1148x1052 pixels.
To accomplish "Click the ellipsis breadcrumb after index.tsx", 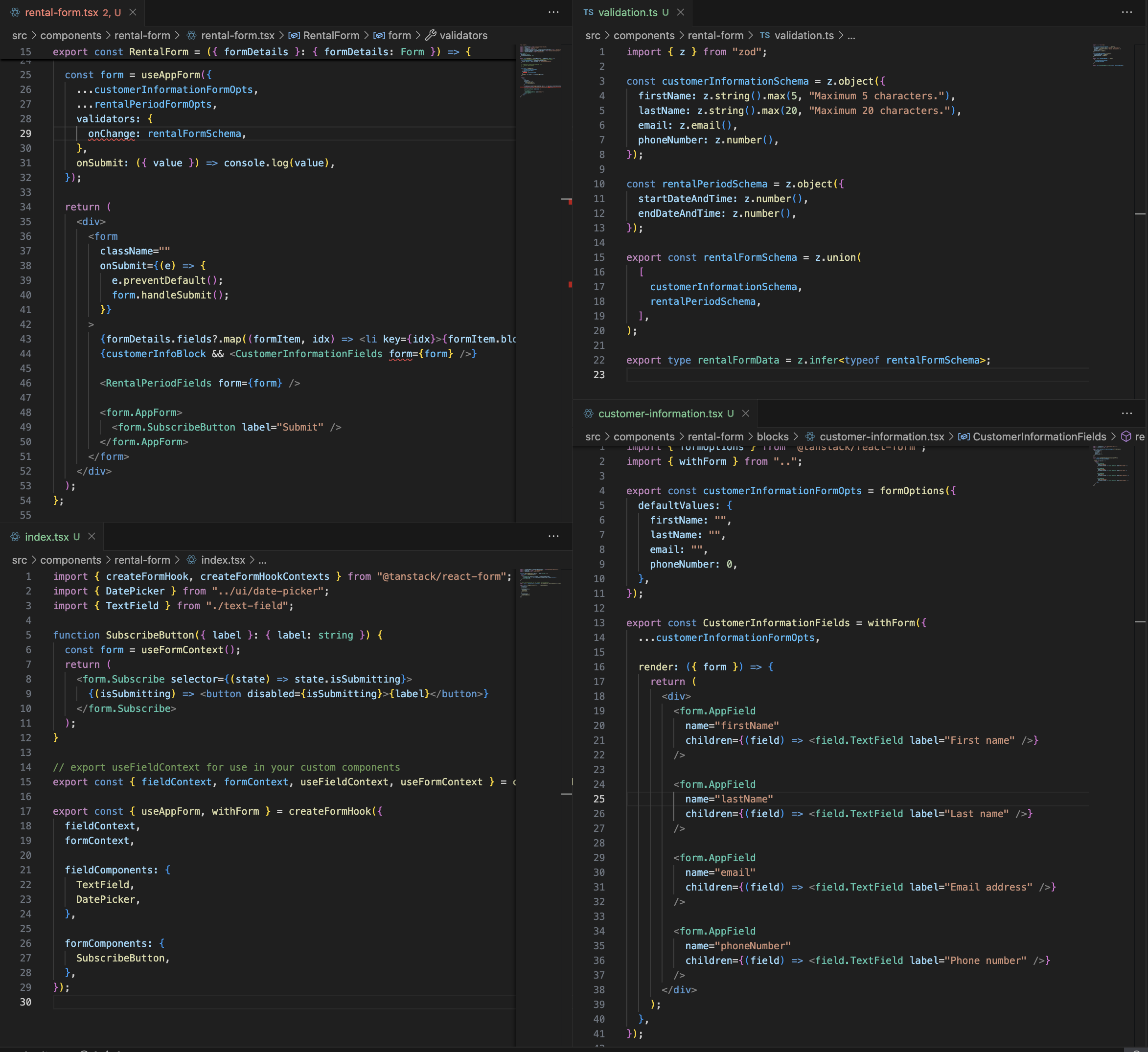I will (x=262, y=560).
